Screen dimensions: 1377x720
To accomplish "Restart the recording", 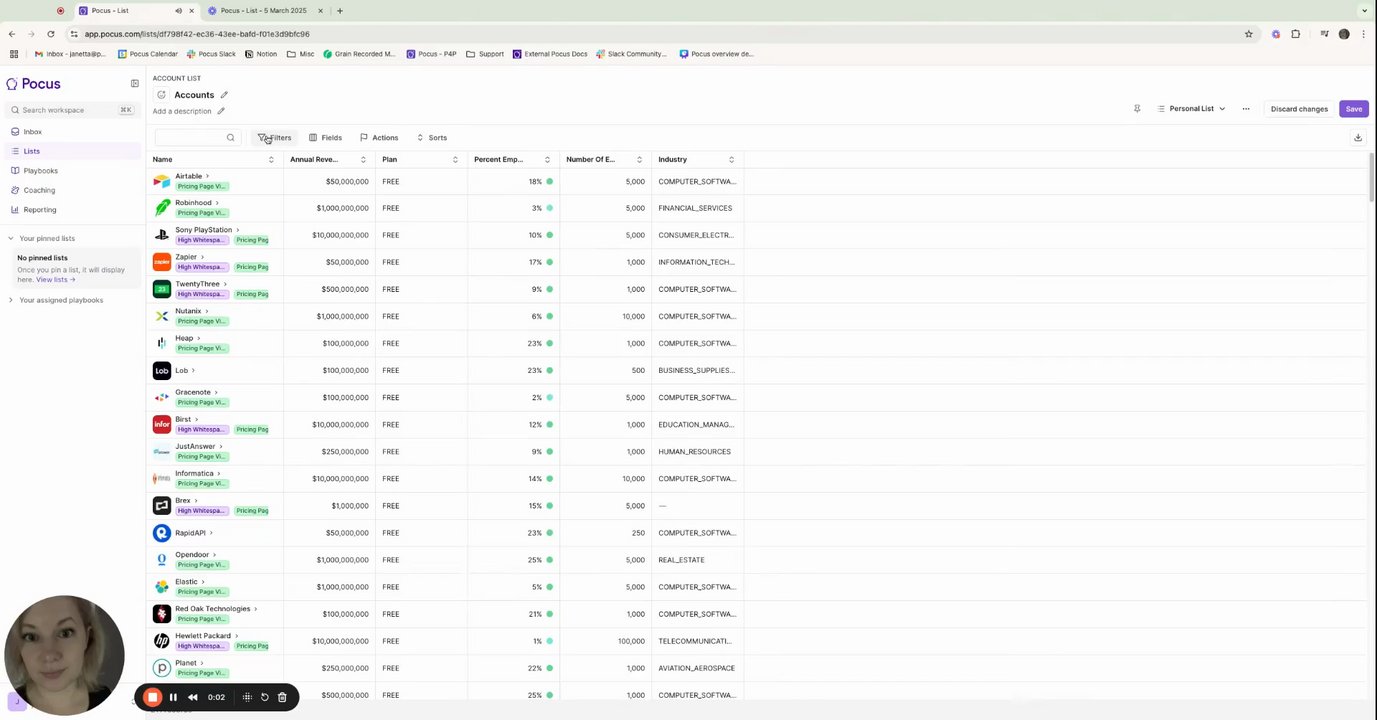I will pos(265,697).
